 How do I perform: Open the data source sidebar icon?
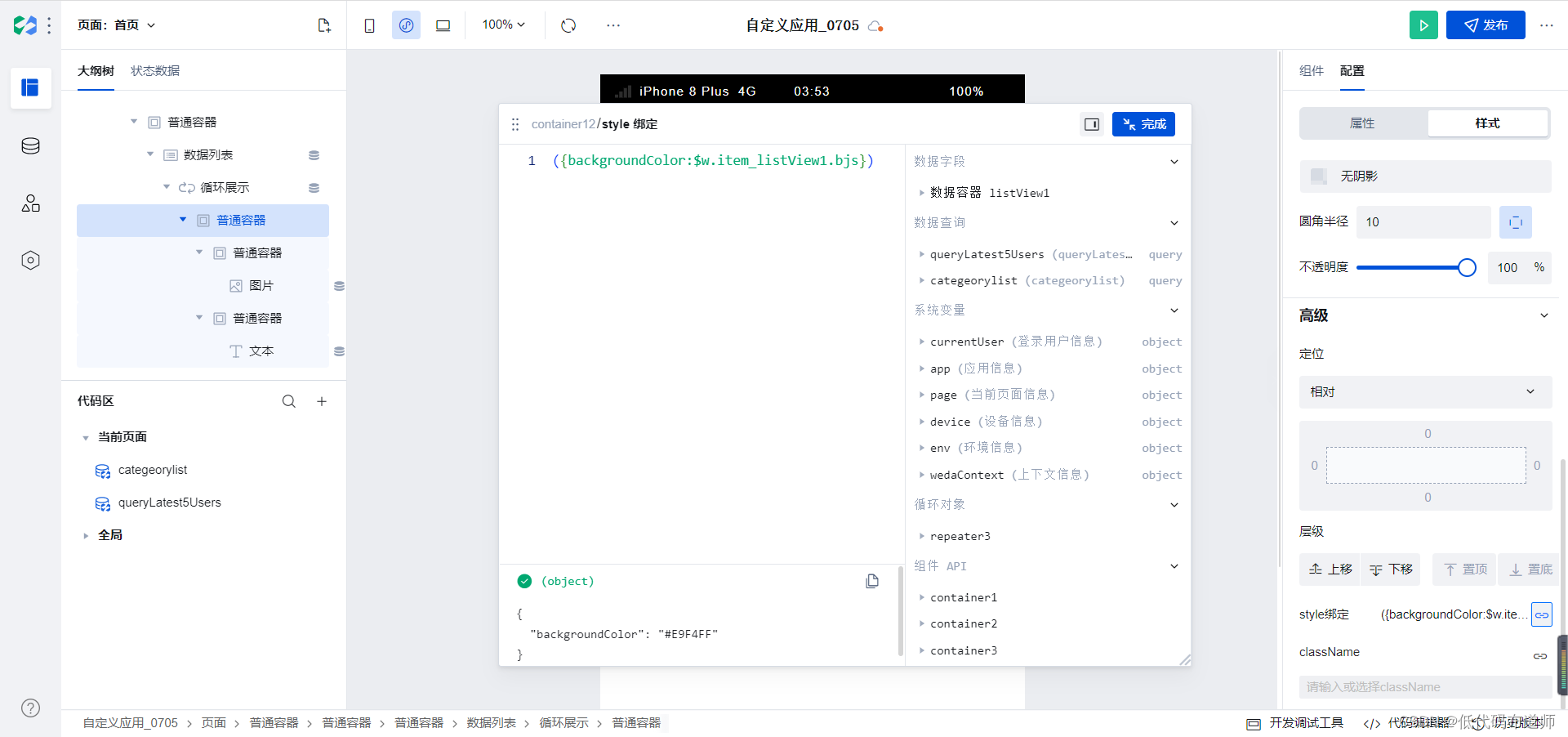(x=31, y=146)
